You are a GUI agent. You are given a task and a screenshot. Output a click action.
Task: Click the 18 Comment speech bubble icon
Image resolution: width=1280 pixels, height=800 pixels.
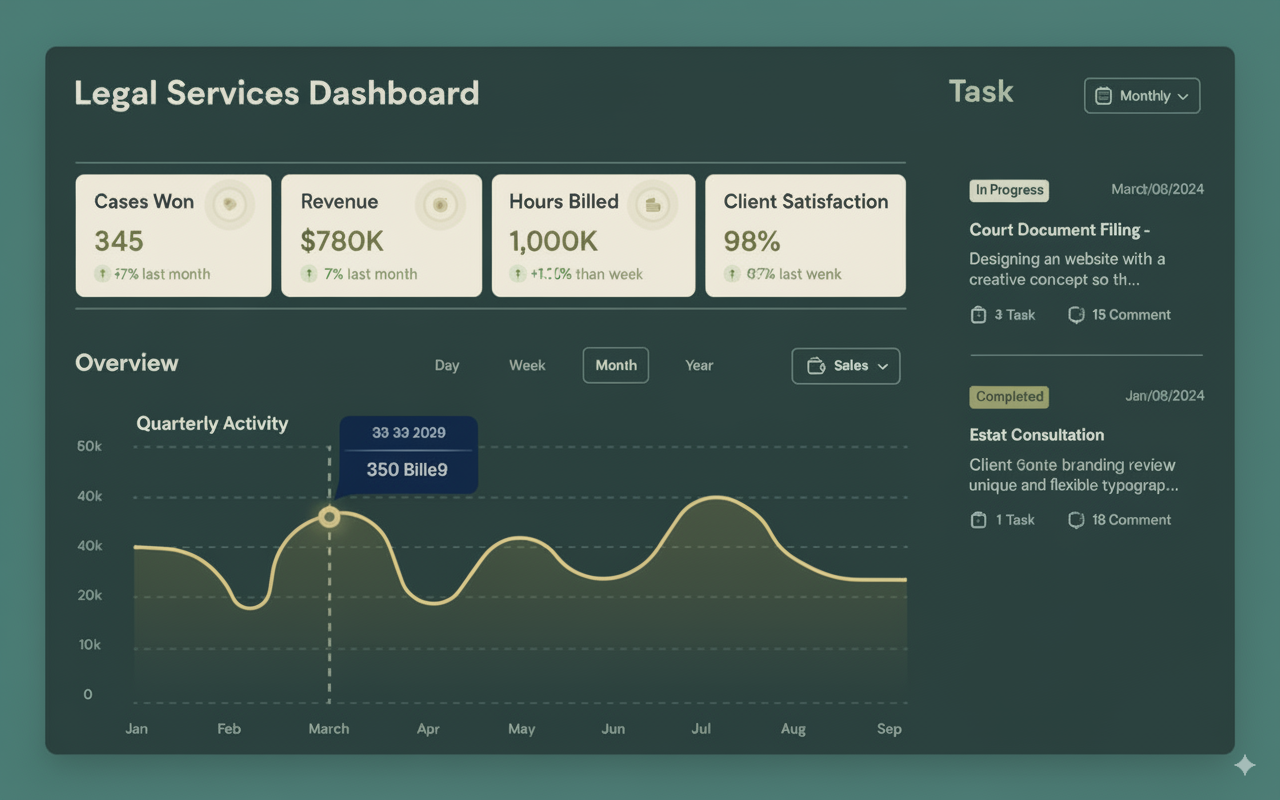(x=1076, y=520)
